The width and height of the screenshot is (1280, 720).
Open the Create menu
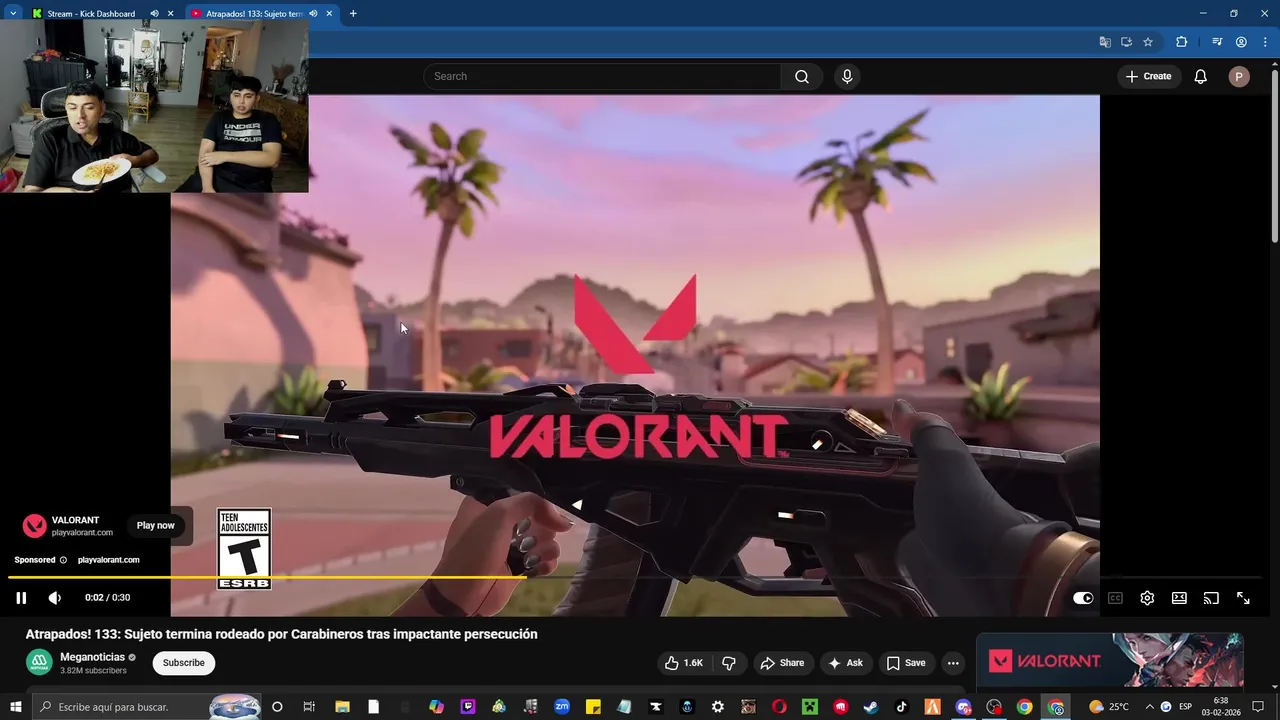(1148, 76)
